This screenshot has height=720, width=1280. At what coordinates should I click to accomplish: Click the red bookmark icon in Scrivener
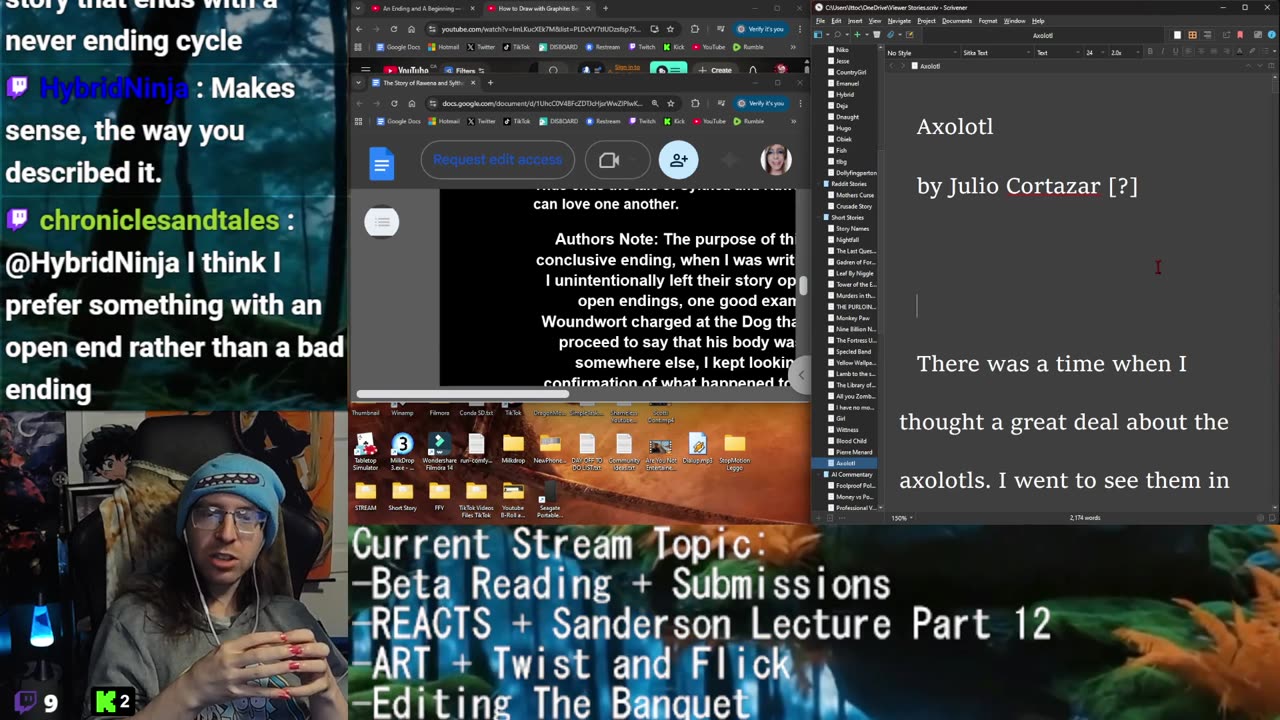[1240, 35]
